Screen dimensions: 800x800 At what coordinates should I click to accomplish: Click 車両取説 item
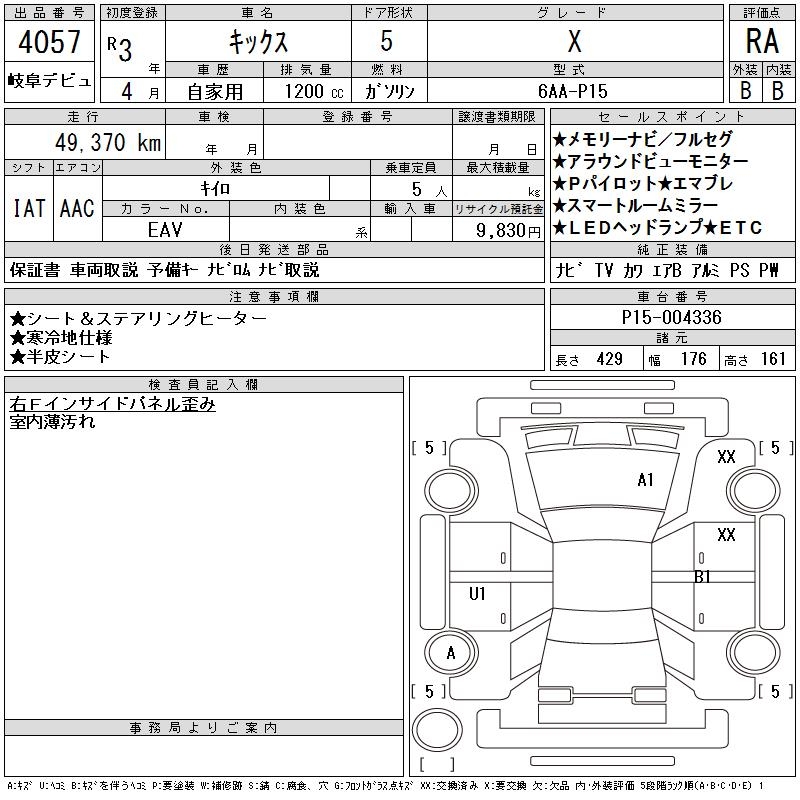(x=104, y=270)
